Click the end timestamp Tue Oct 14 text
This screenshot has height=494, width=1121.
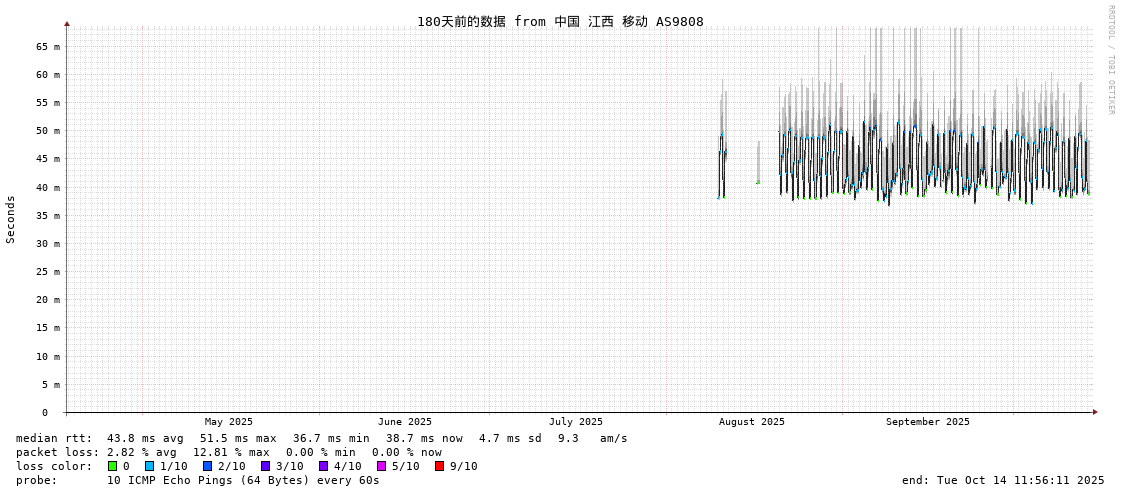pos(1003,480)
